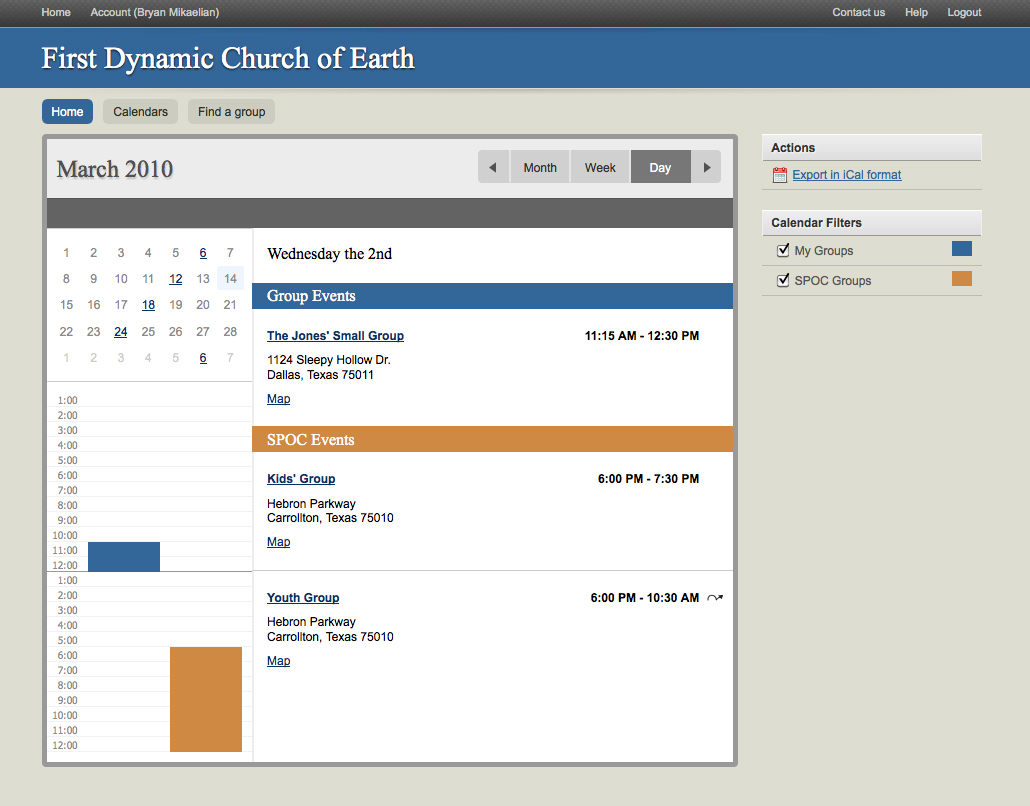Click the blue My Groups color swatch
The height and width of the screenshot is (806, 1030).
(x=961, y=249)
